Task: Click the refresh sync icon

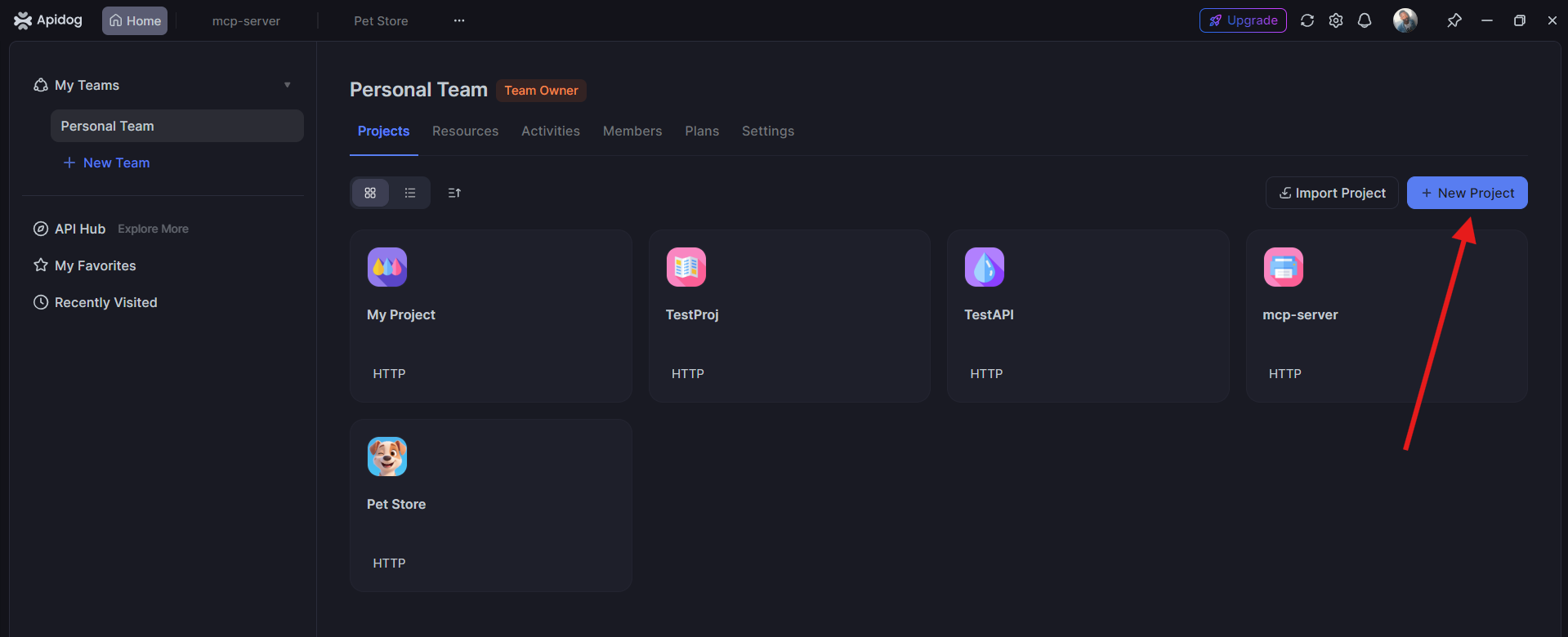Action: tap(1307, 20)
